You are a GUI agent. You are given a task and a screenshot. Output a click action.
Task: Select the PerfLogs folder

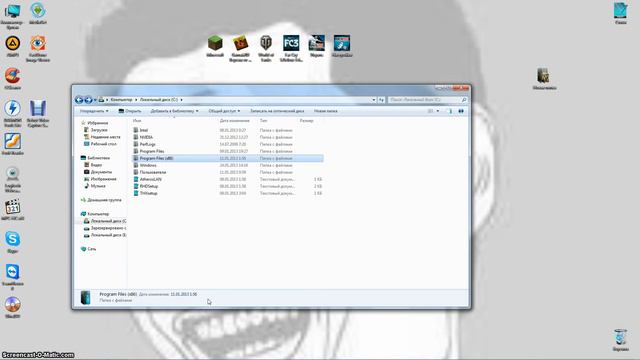pos(228,144)
